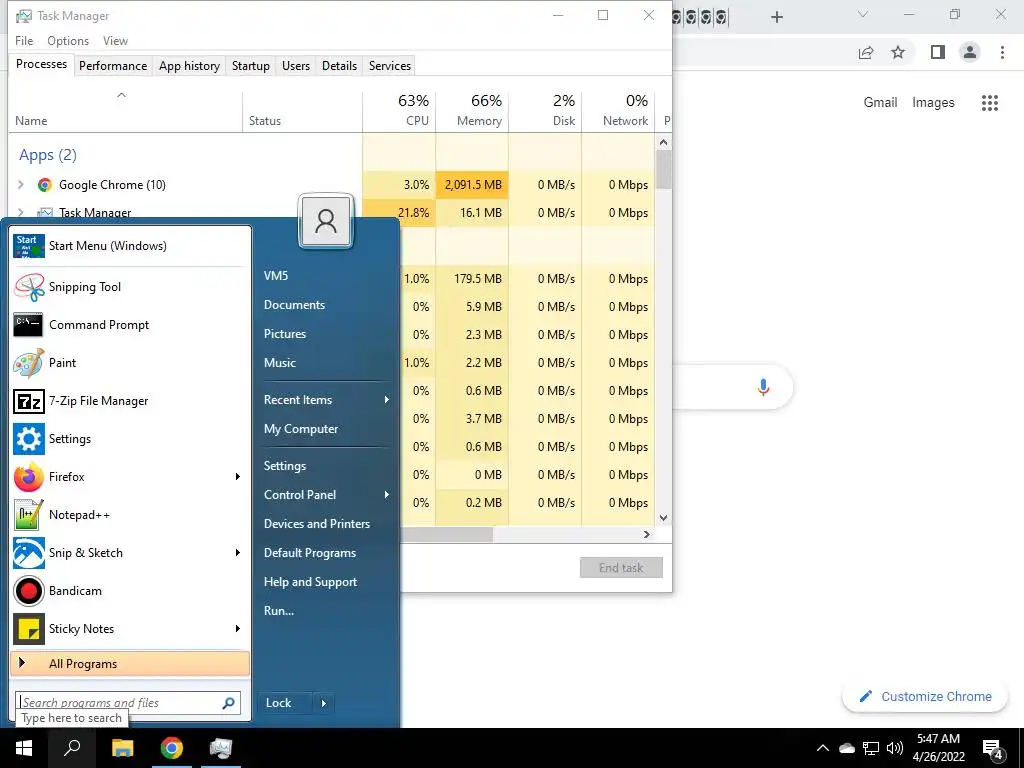The height and width of the screenshot is (768, 1024).
Task: Open Sticky Notes icon
Action: point(29,629)
